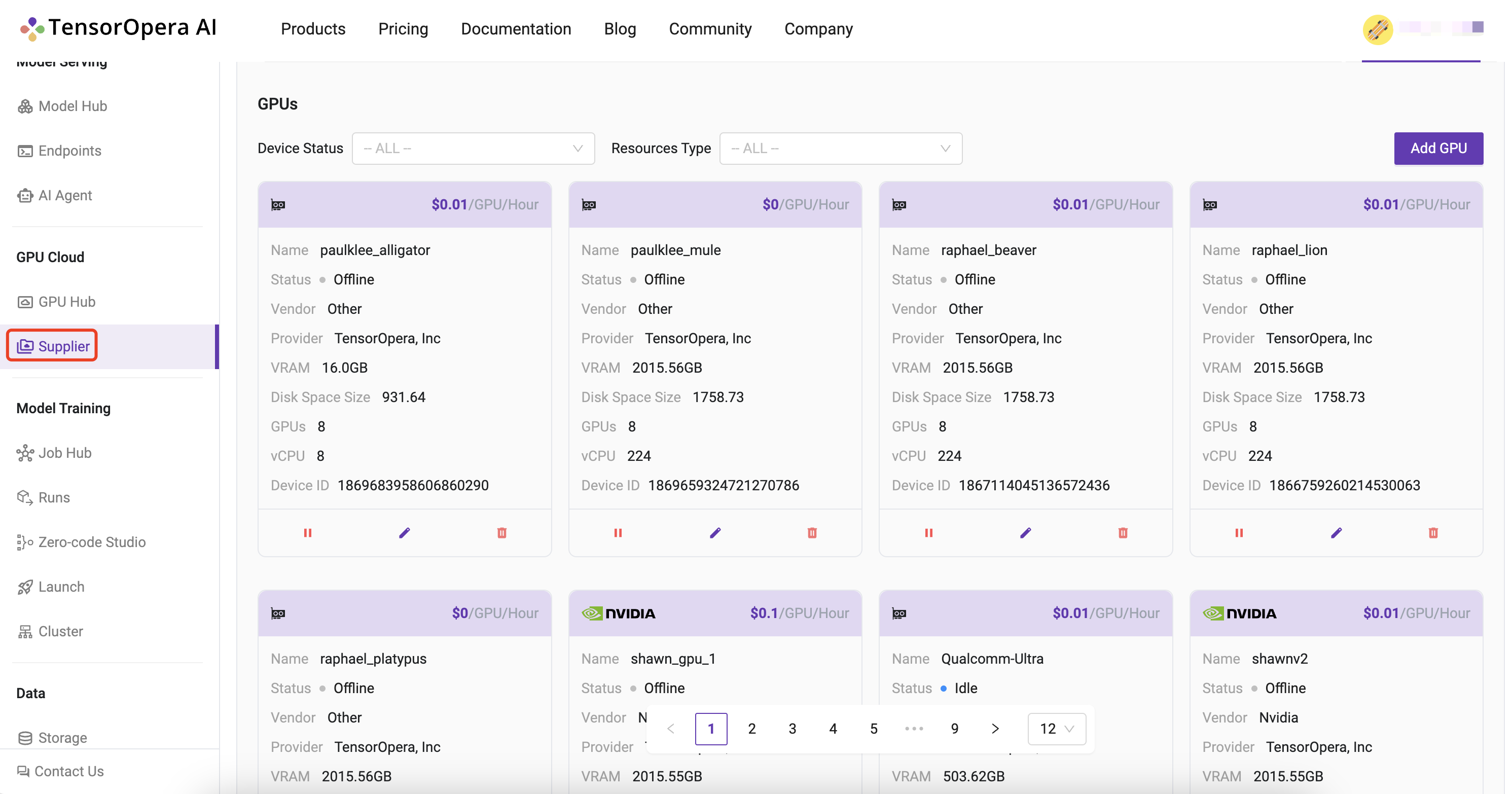Image resolution: width=1512 pixels, height=794 pixels.
Task: Go to pagination page 2
Action: tap(752, 729)
